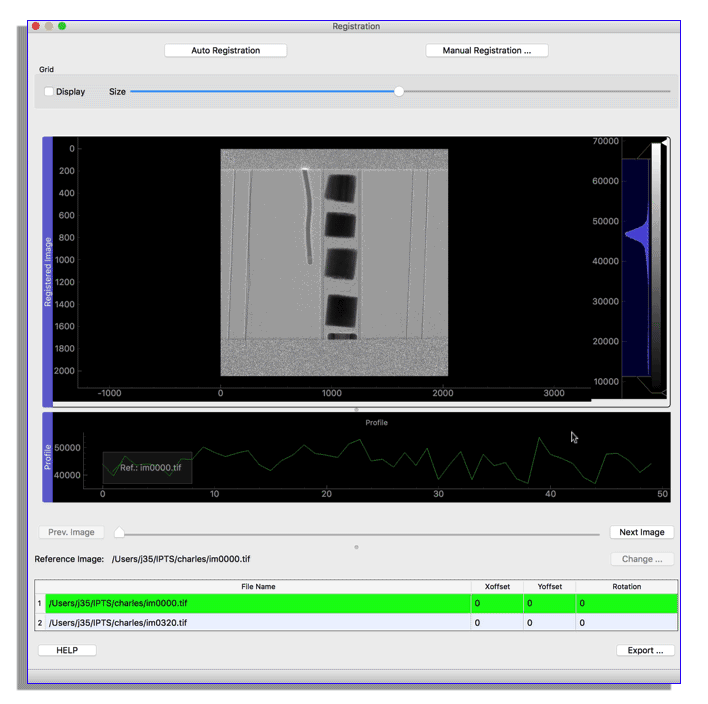Click the image selection slider handle
This screenshot has height=704, width=708.
[x=119, y=532]
